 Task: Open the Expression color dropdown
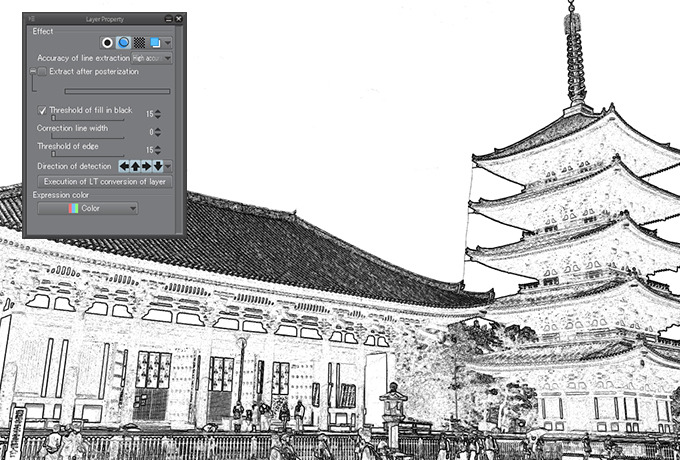click(x=88, y=209)
